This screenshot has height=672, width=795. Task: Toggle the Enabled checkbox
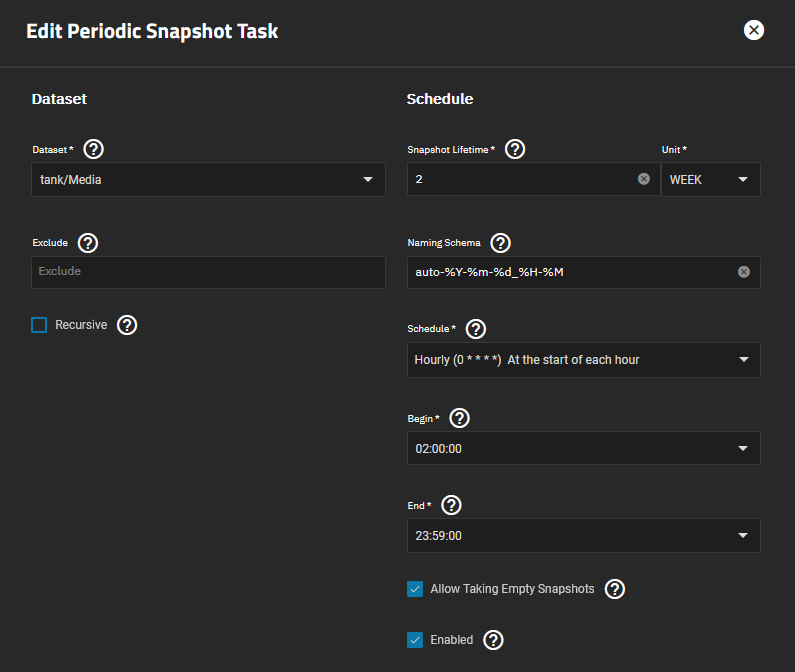[x=415, y=640]
